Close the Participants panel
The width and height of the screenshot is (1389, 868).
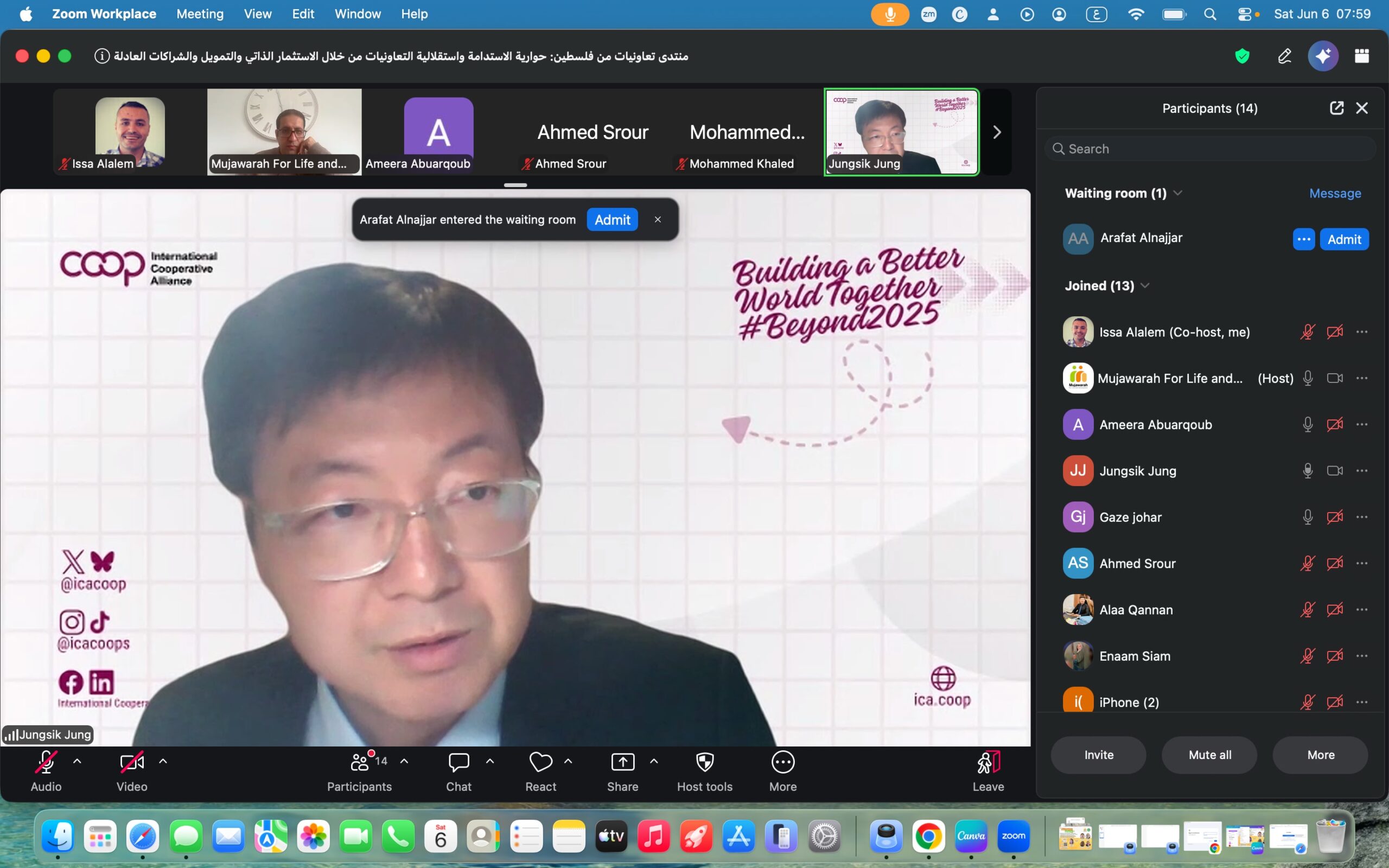click(x=1362, y=108)
